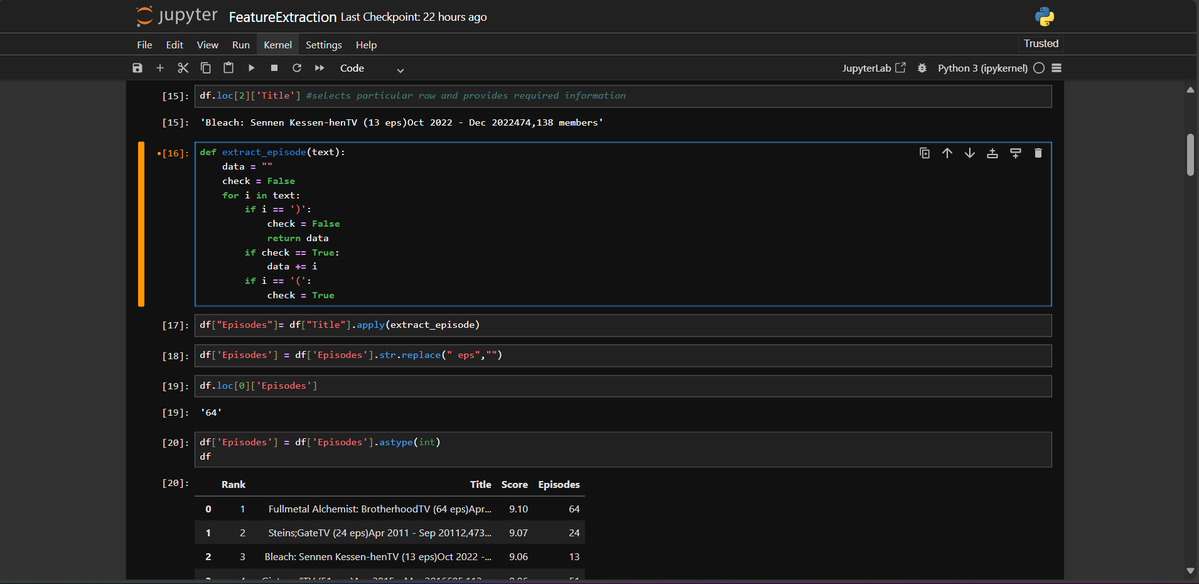Click the kernel status circle indicator
1199x584 pixels.
point(1038,68)
